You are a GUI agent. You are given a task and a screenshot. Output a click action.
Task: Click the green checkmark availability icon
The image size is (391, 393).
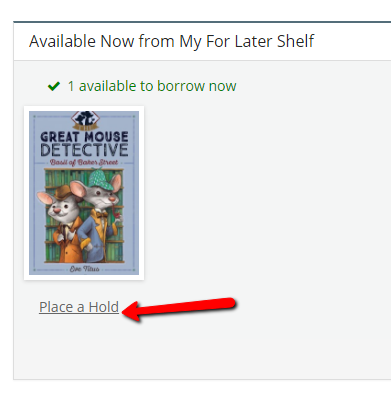click(x=54, y=86)
